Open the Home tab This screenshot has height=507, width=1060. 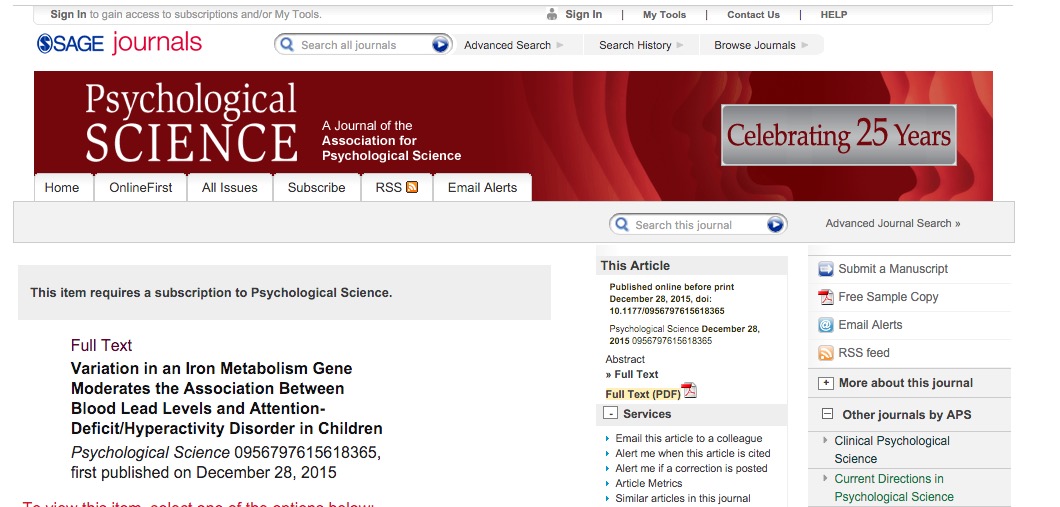[x=62, y=188]
